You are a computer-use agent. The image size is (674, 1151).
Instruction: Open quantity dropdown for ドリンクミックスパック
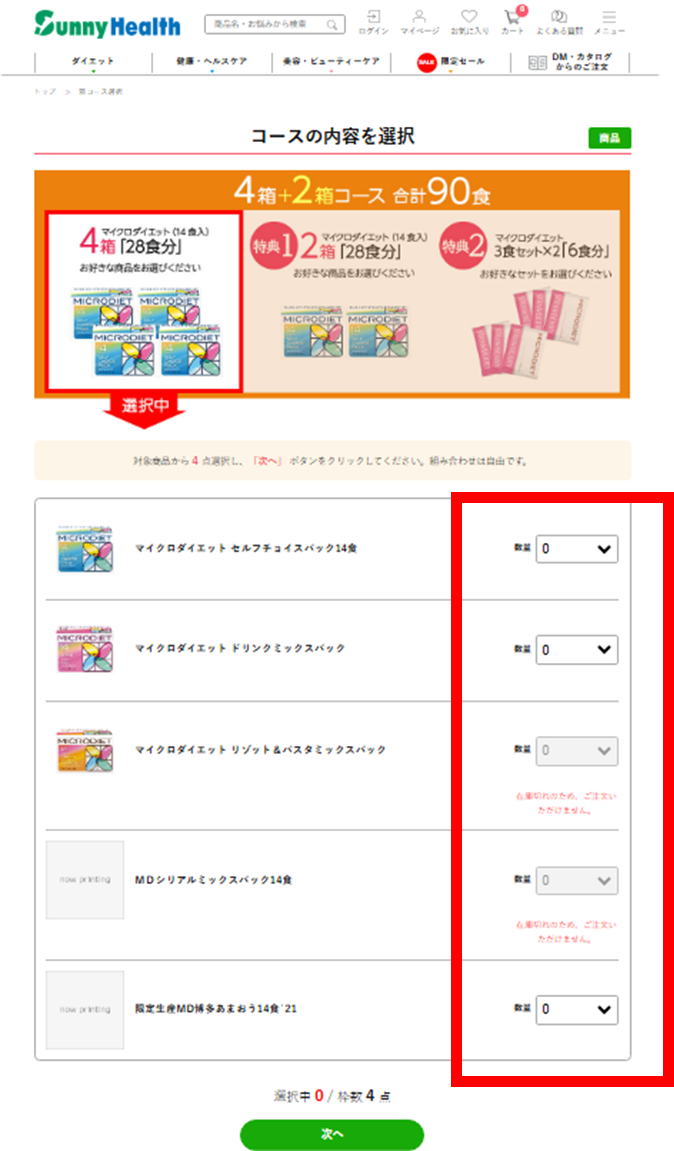577,650
